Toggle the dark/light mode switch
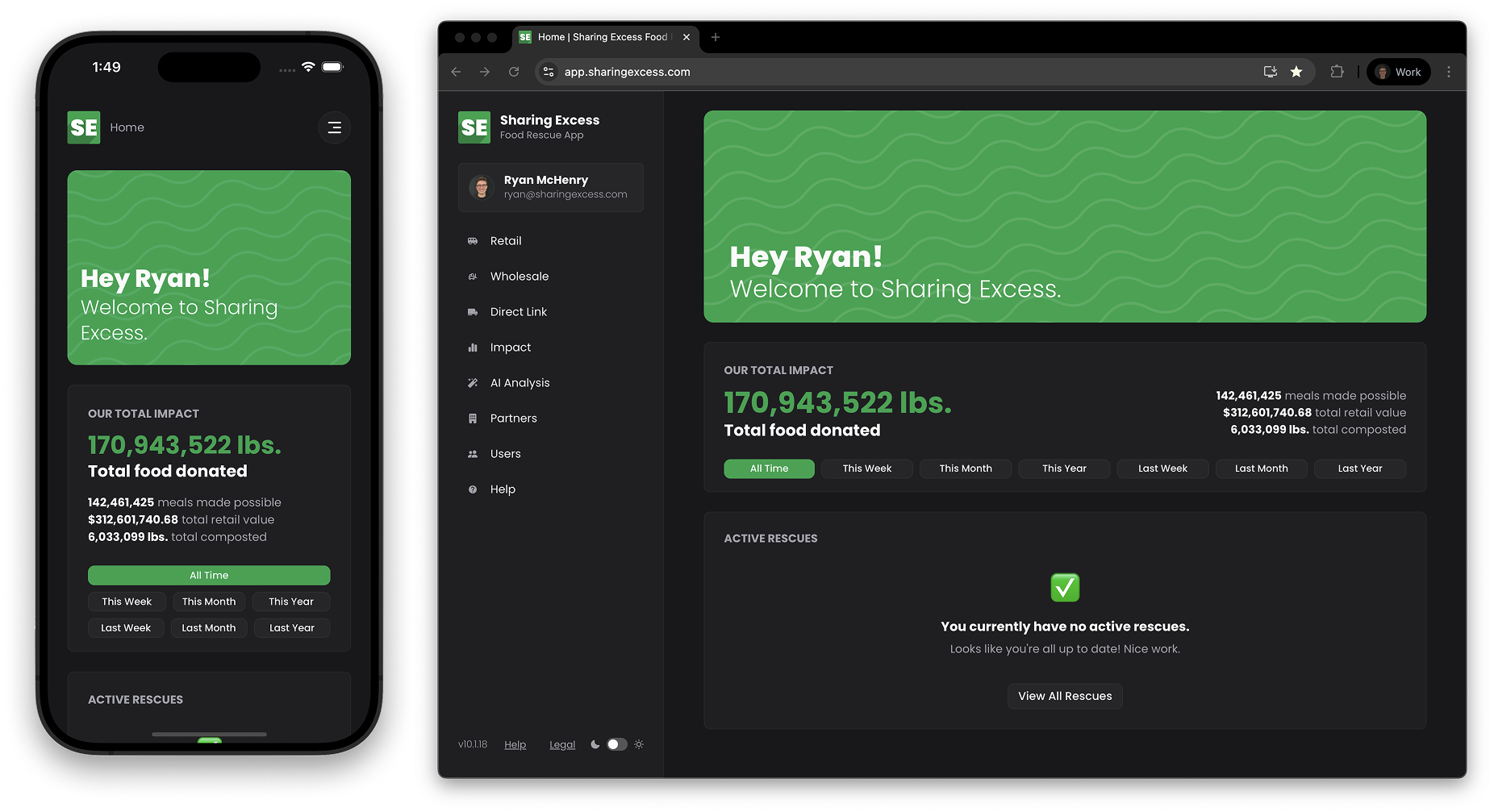 point(616,744)
